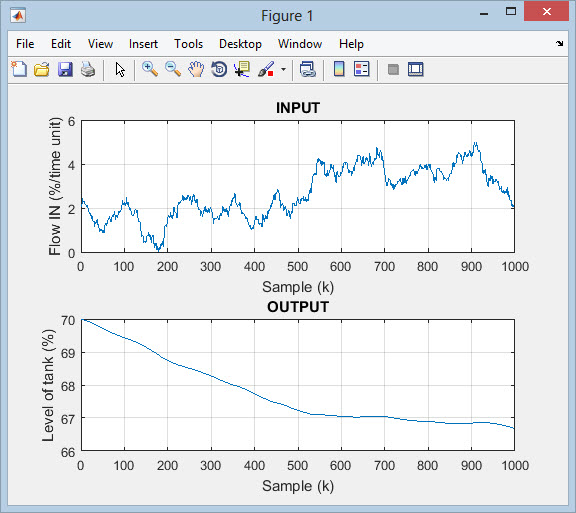Activate the Zoom Out magnifier tool
576x513 pixels.
(x=173, y=69)
